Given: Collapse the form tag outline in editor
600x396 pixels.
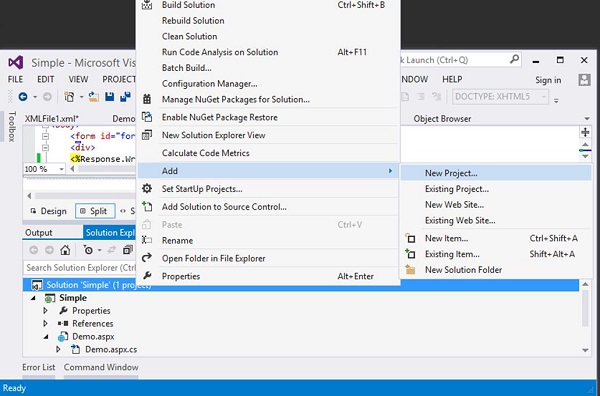Looking at the screenshot, I should pyautogui.click(x=46, y=136).
